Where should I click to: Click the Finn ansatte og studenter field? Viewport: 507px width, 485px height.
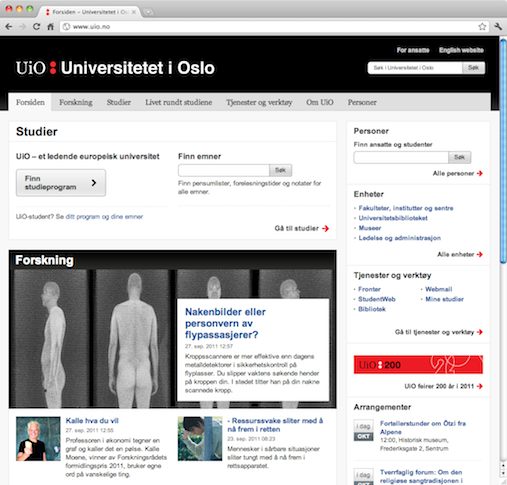click(401, 157)
